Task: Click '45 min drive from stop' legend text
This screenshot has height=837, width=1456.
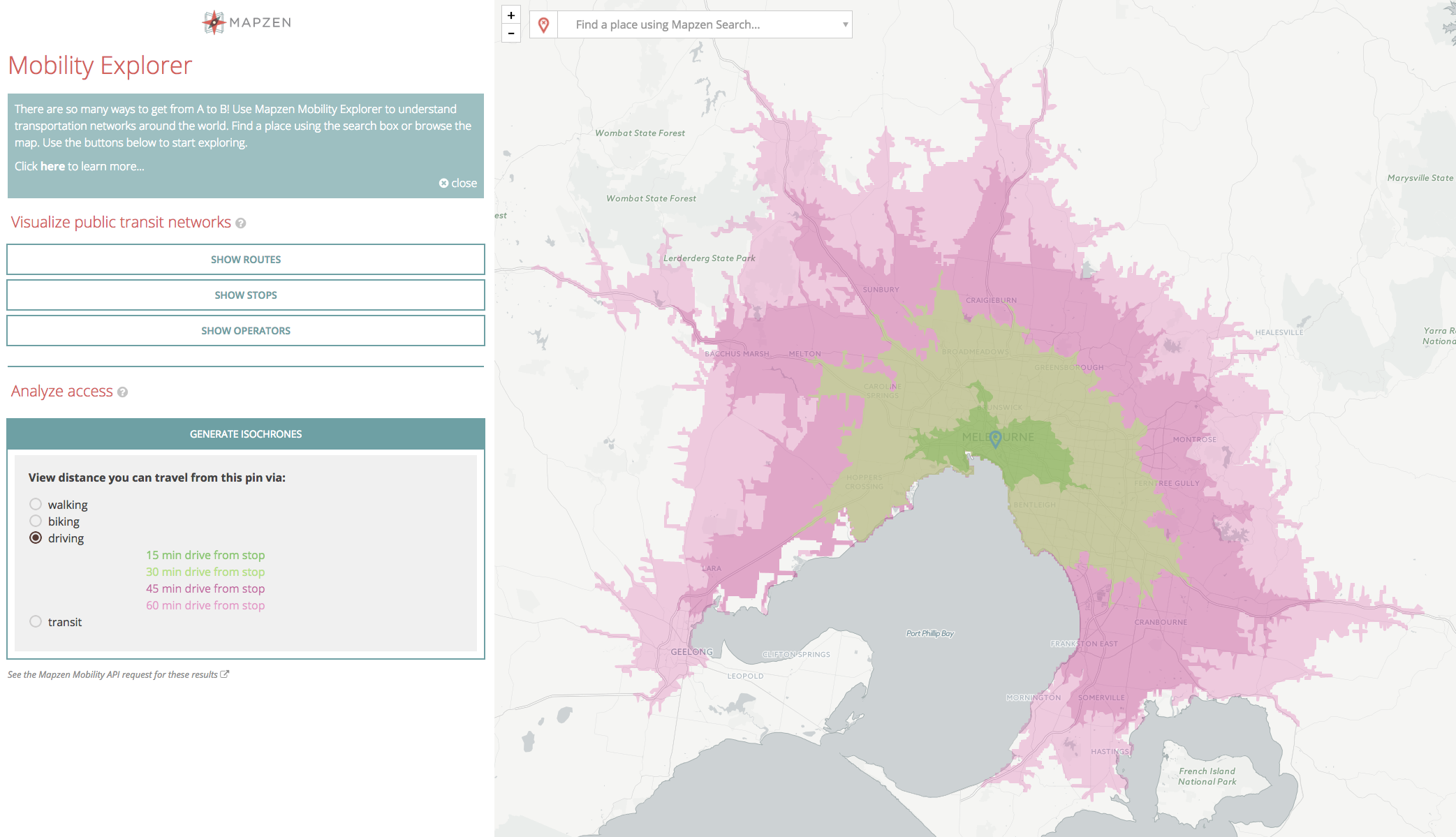Action: (205, 588)
